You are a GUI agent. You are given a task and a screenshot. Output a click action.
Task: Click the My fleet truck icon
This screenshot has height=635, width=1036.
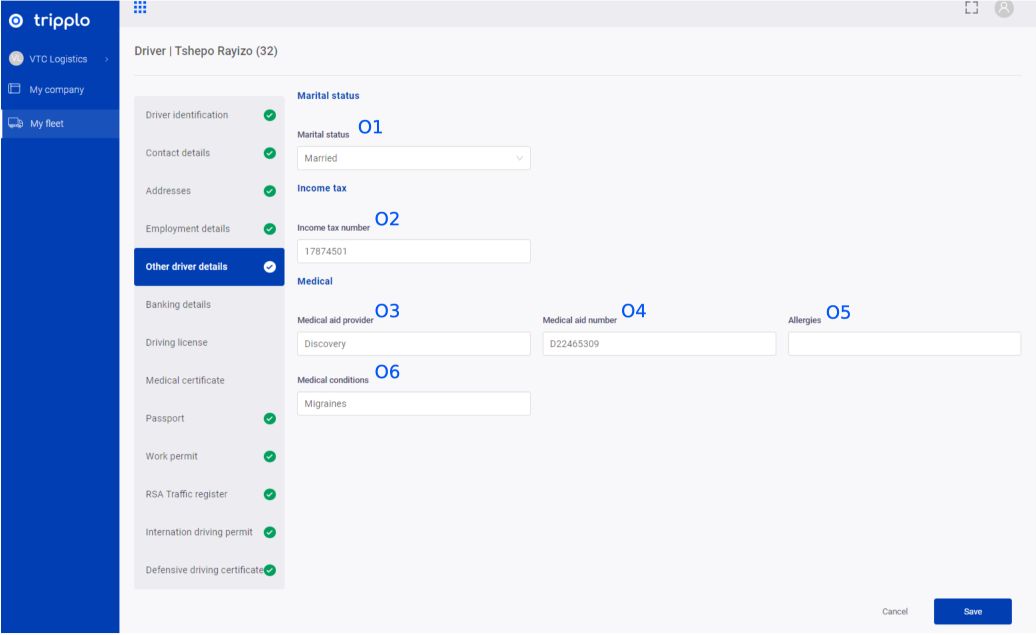tap(14, 124)
